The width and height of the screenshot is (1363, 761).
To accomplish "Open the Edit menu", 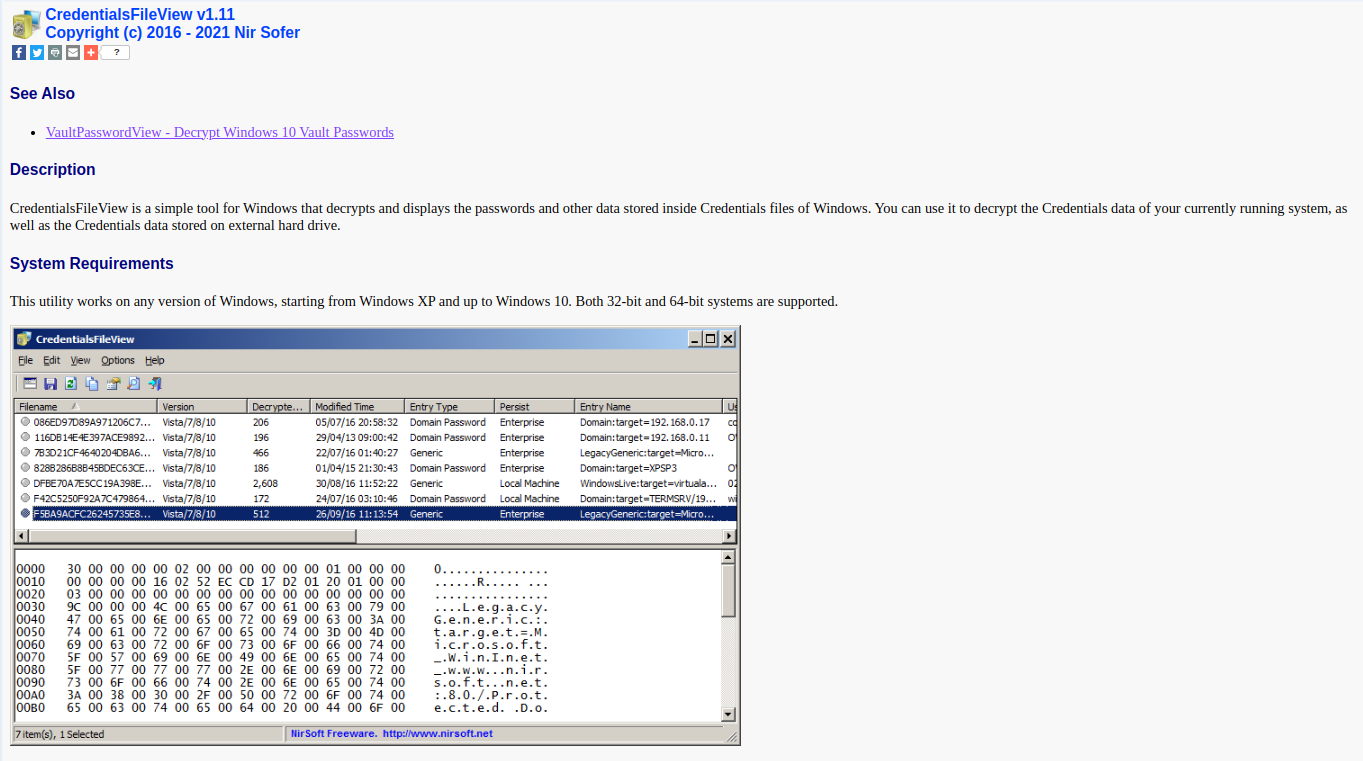I will 51,360.
